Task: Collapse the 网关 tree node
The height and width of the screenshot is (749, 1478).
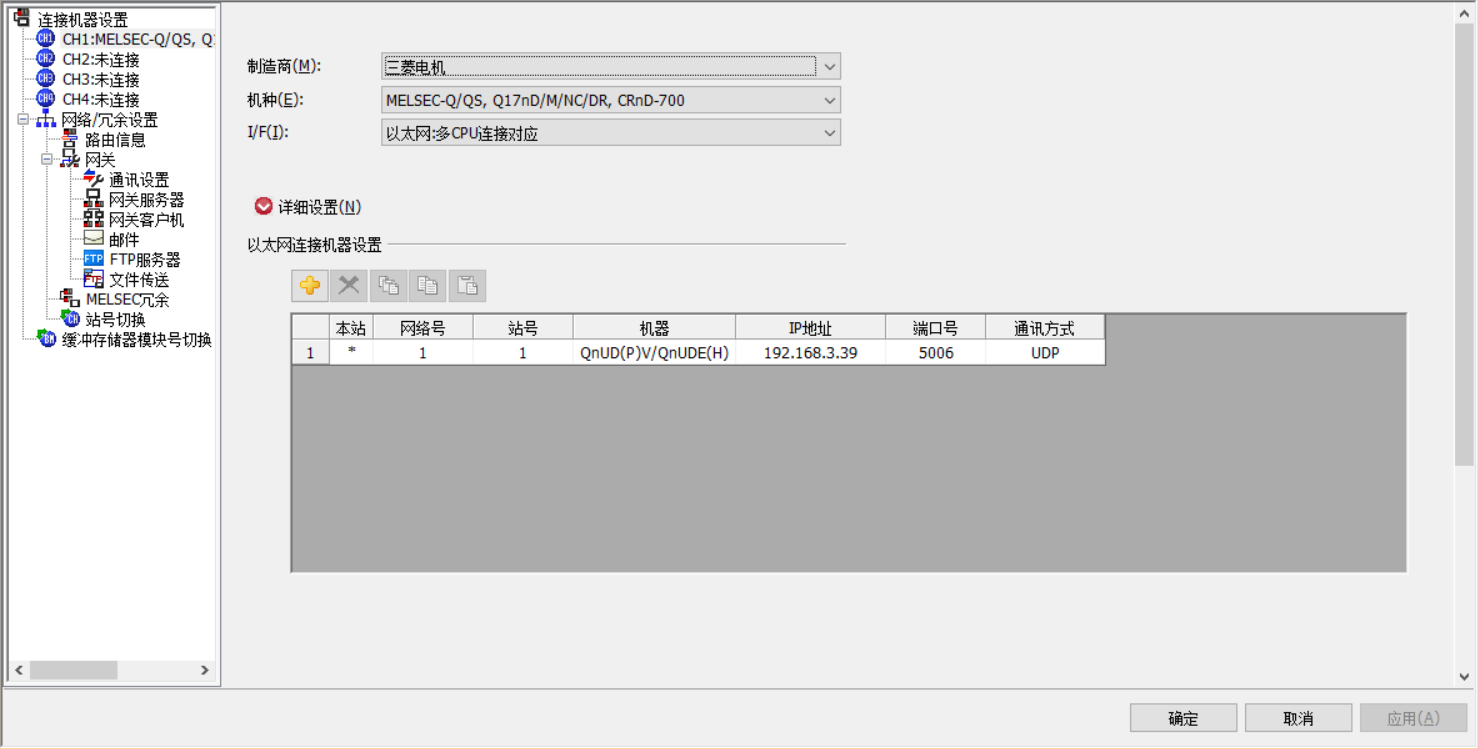Action: [x=47, y=160]
